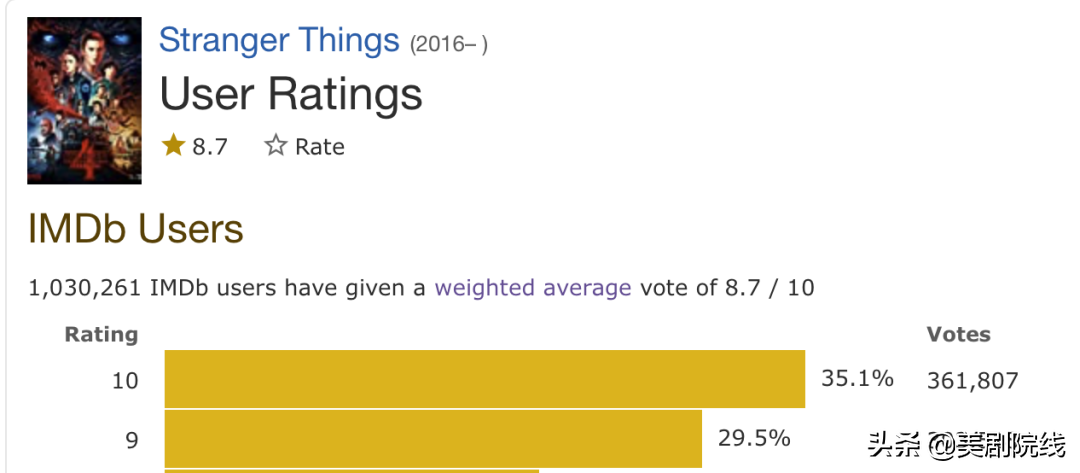This screenshot has width=1080, height=473.
Task: Open the Stranger Things poster thumbnail
Action: (84, 100)
